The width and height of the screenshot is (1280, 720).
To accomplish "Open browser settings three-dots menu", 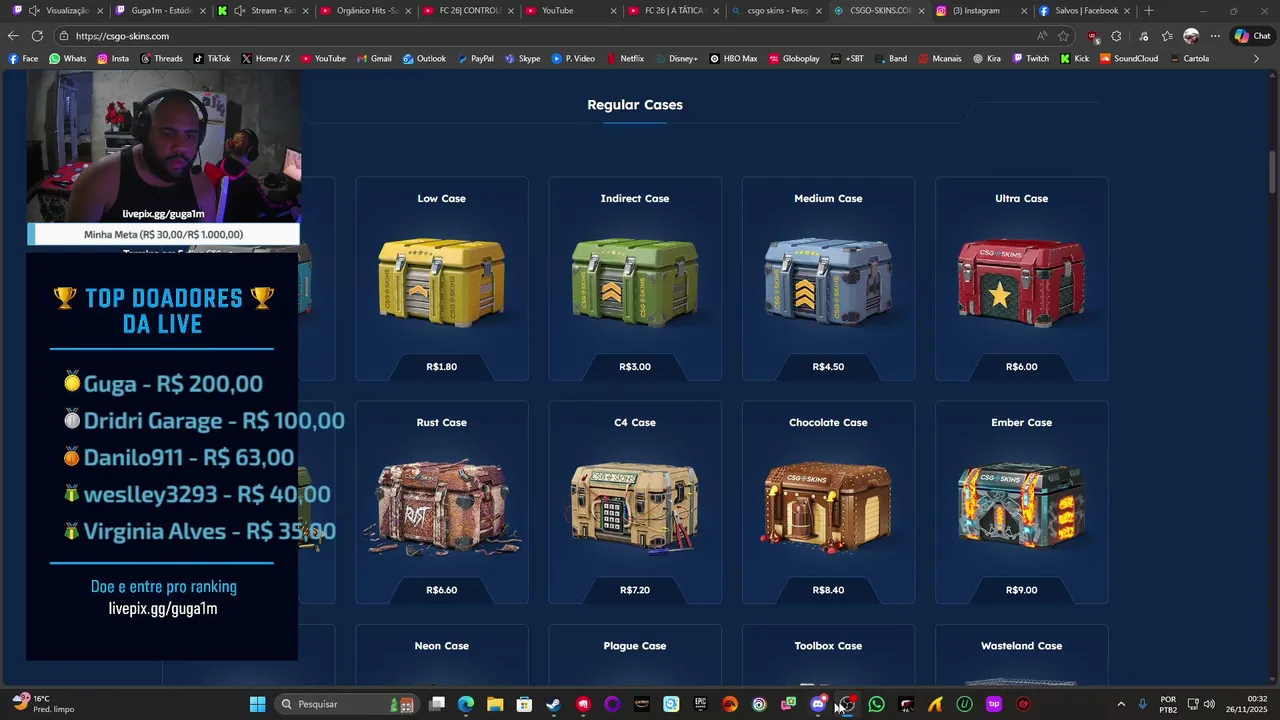I will (1215, 36).
